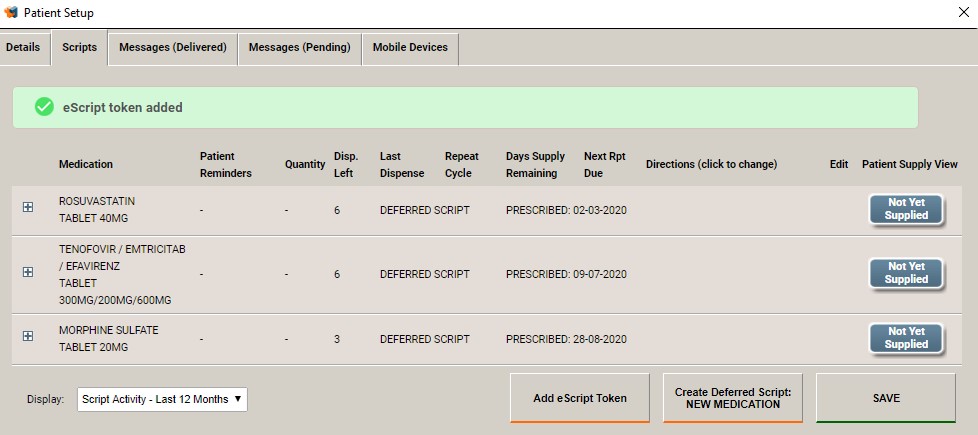Viewport: 978px width, 435px height.
Task: Expand the Morphine Sulfate row plus icon
Action: tap(28, 336)
